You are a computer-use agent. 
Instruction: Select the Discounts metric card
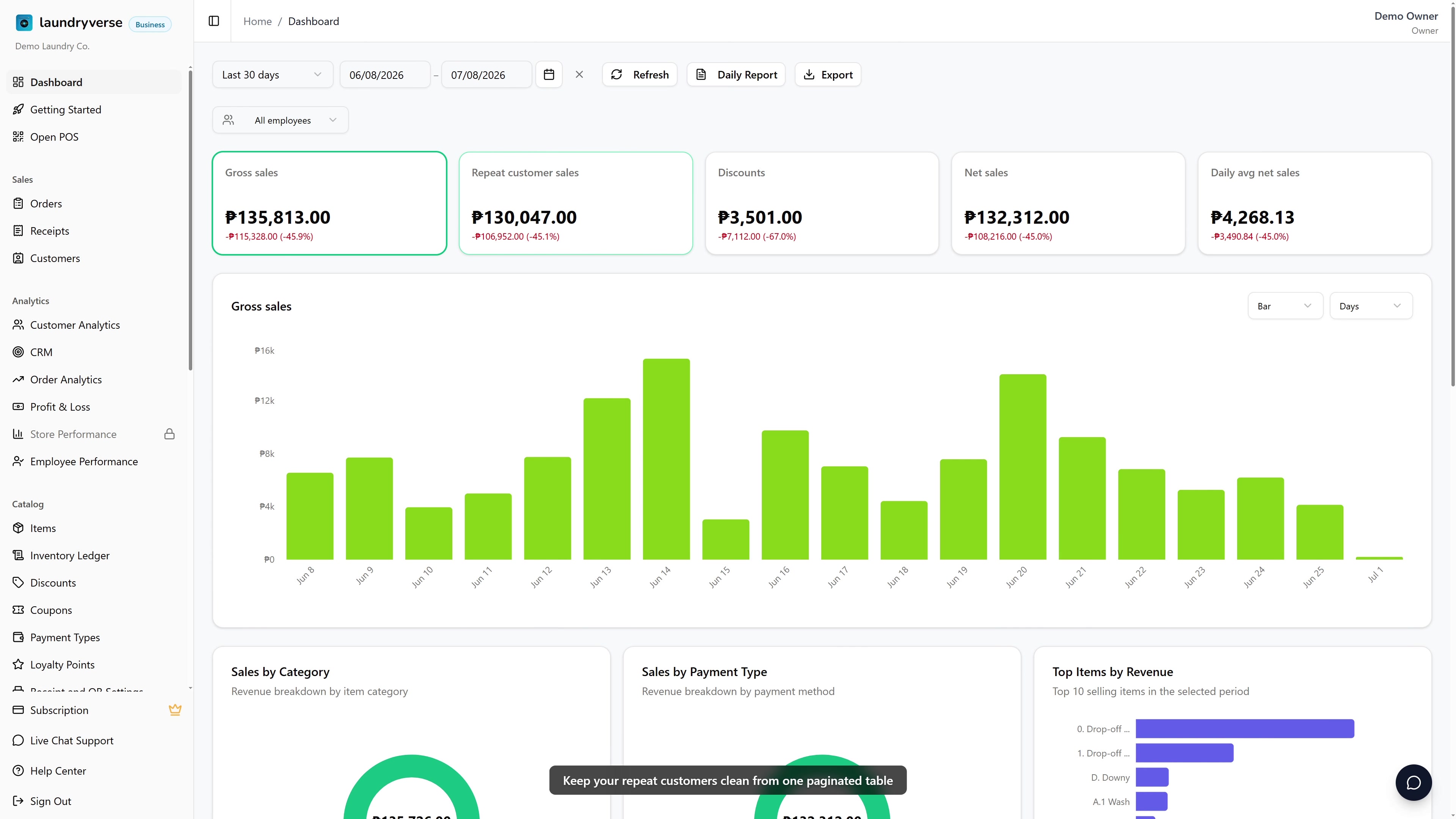point(822,203)
